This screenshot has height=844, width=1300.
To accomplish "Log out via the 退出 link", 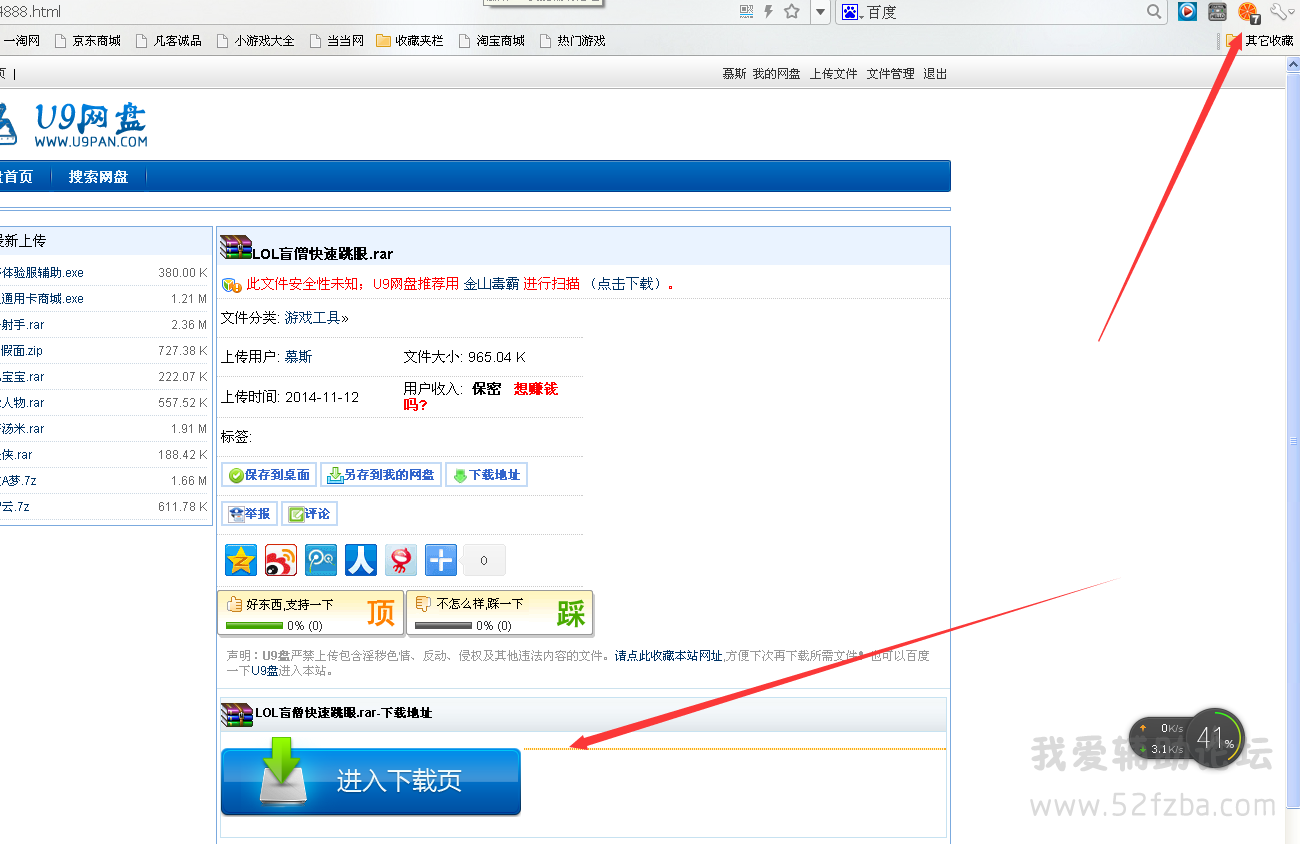I will point(935,74).
